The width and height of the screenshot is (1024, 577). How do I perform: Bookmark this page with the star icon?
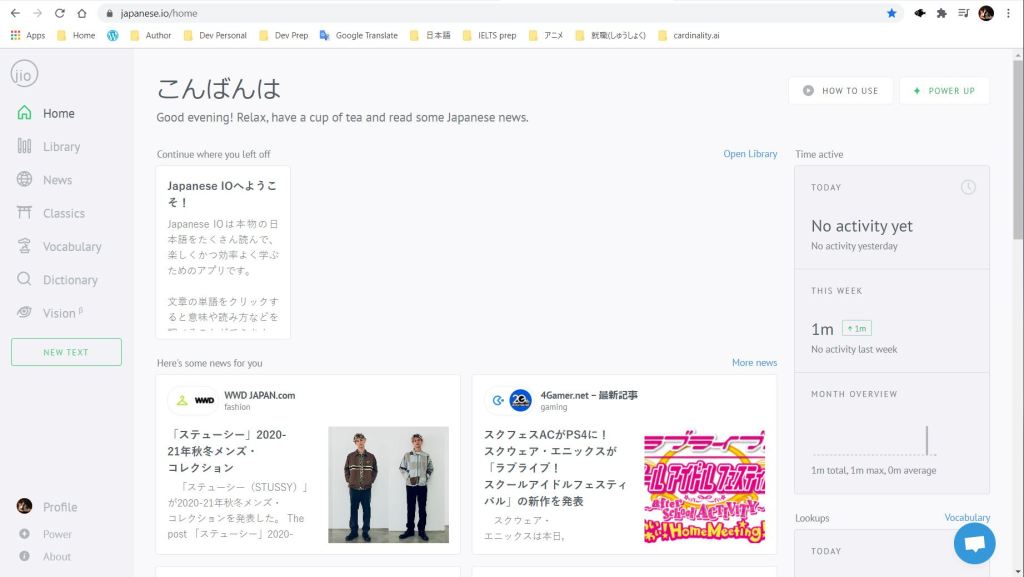point(891,13)
